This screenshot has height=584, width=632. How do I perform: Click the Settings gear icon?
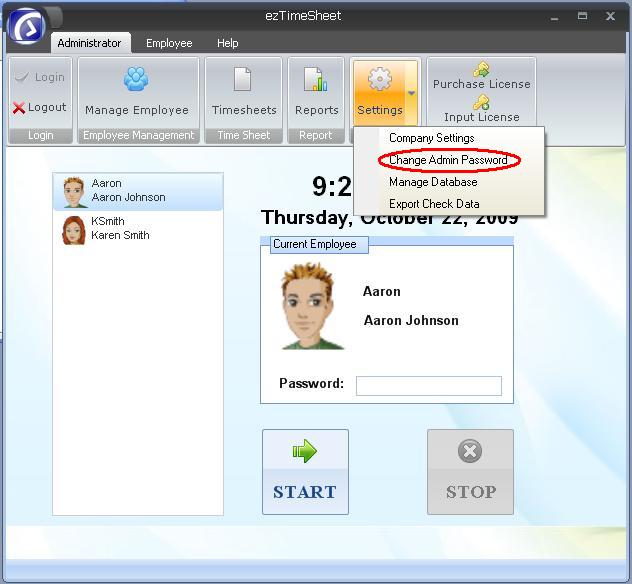379,79
